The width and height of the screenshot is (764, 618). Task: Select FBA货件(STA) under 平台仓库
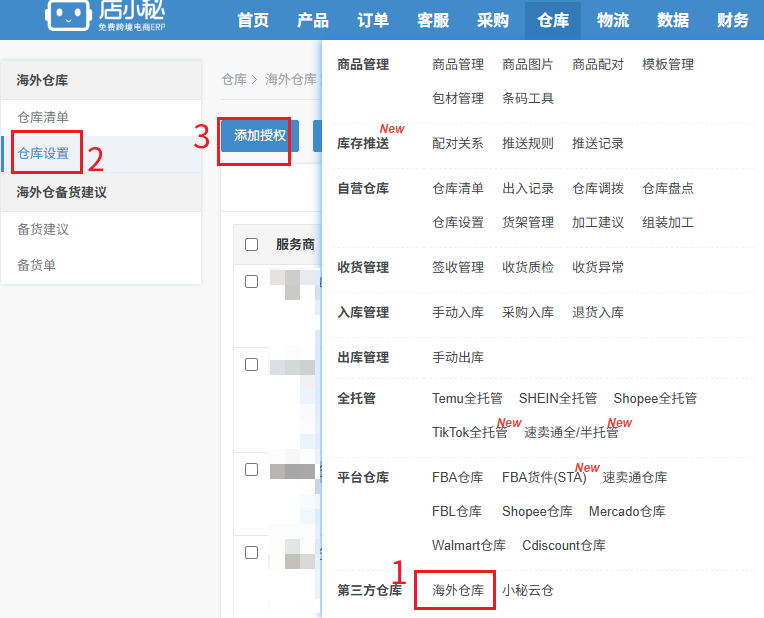[544, 477]
